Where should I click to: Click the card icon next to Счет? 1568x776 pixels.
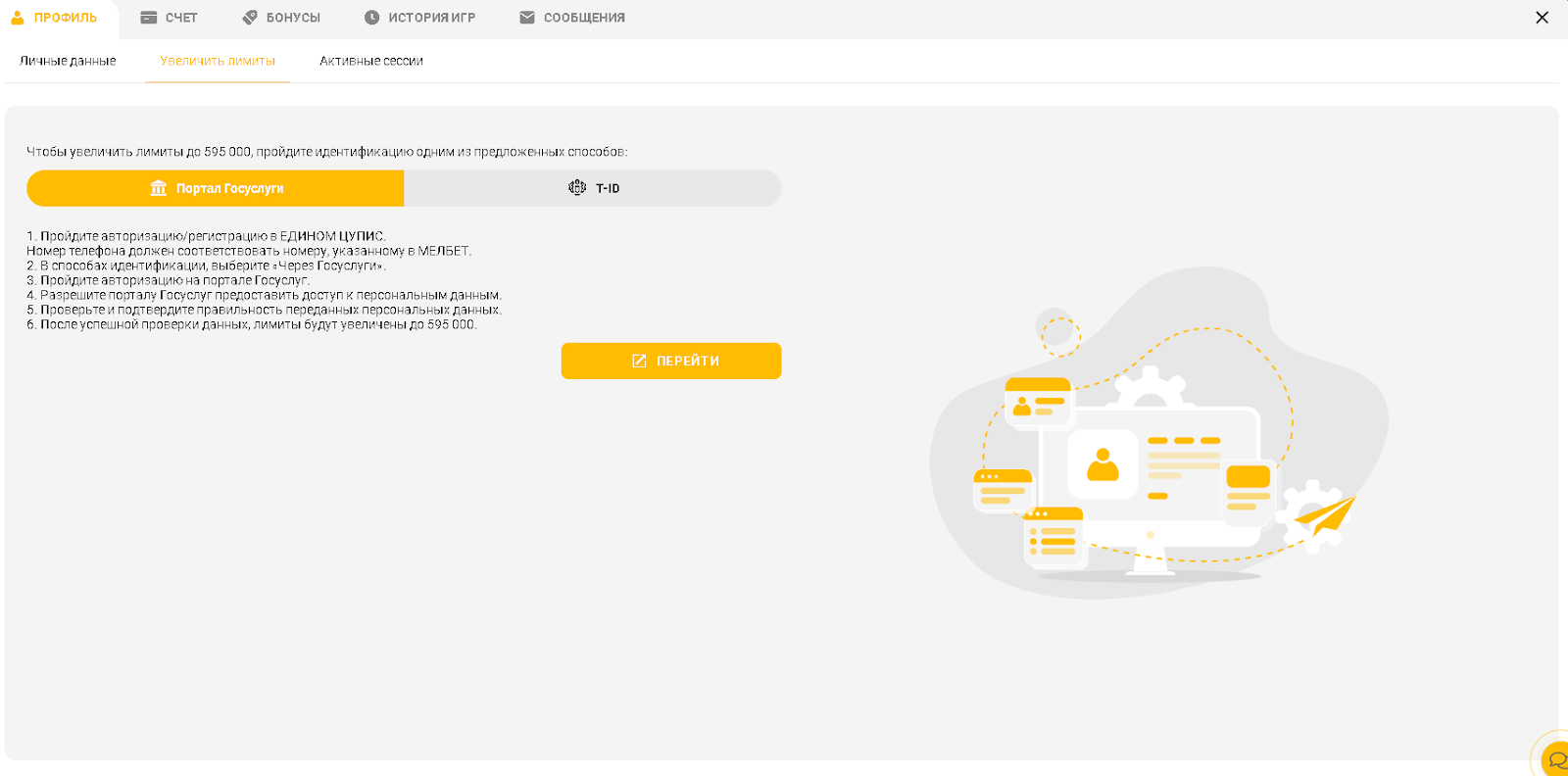[149, 18]
